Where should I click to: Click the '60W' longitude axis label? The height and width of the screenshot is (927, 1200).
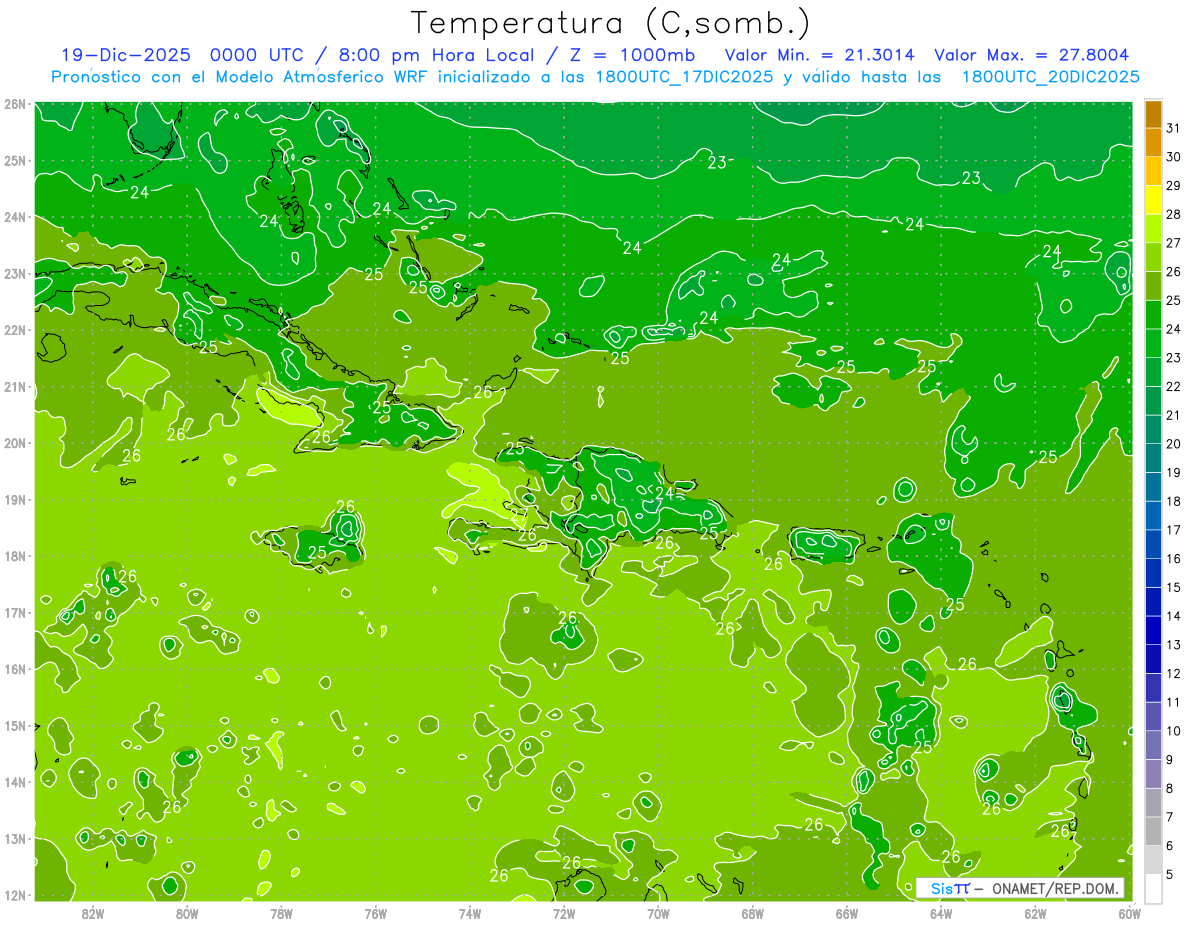(x=1130, y=913)
